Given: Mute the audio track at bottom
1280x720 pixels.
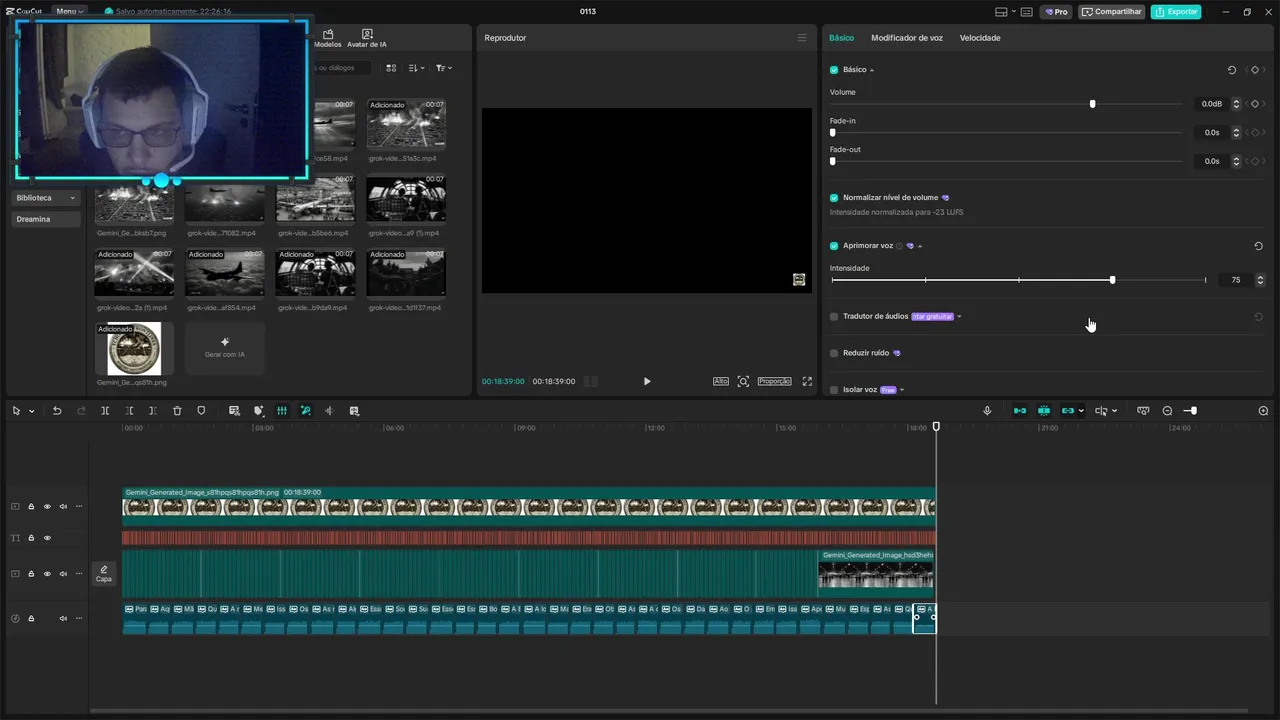Looking at the screenshot, I should click(63, 618).
